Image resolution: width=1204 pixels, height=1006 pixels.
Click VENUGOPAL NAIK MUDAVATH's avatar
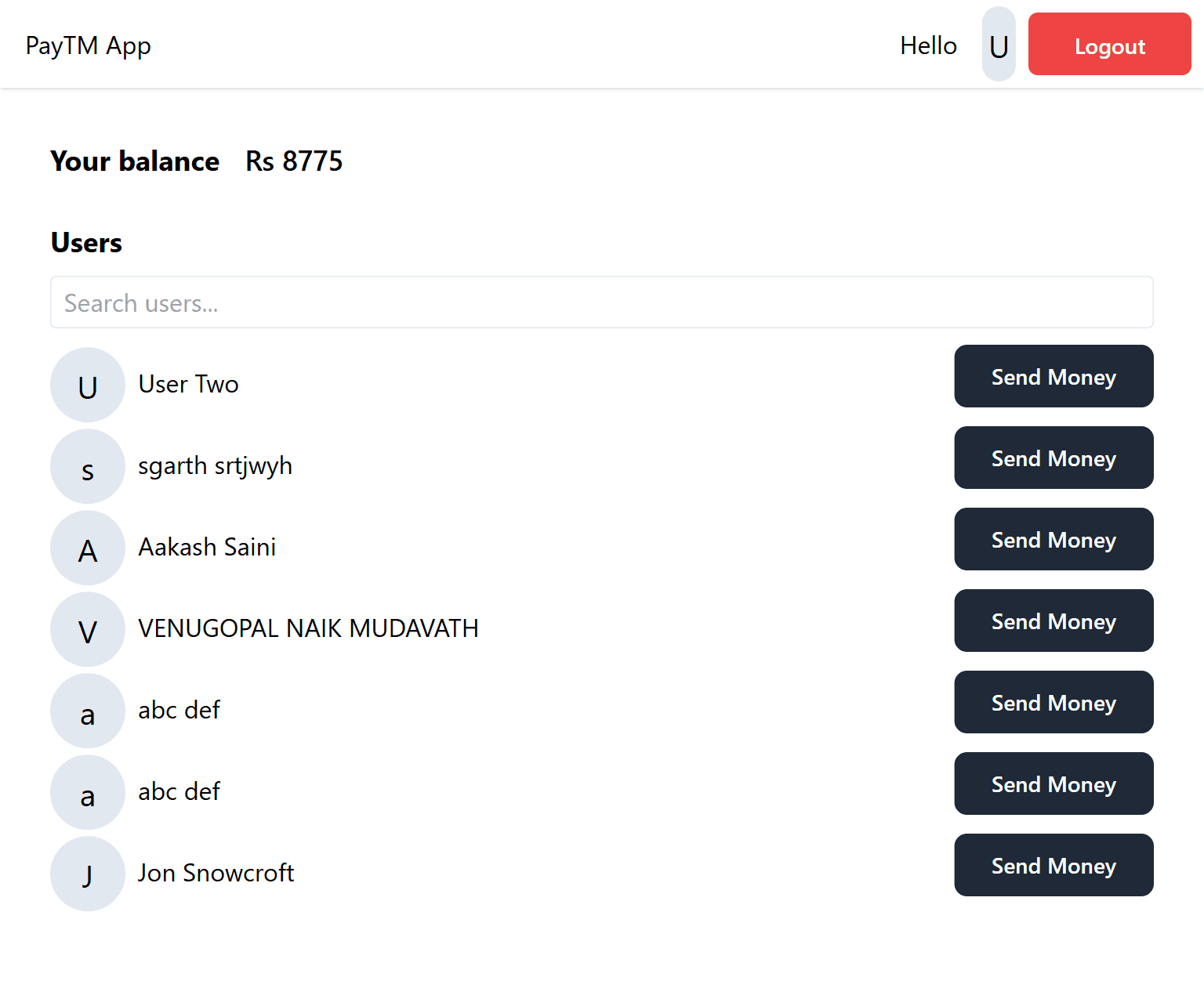[x=88, y=629]
